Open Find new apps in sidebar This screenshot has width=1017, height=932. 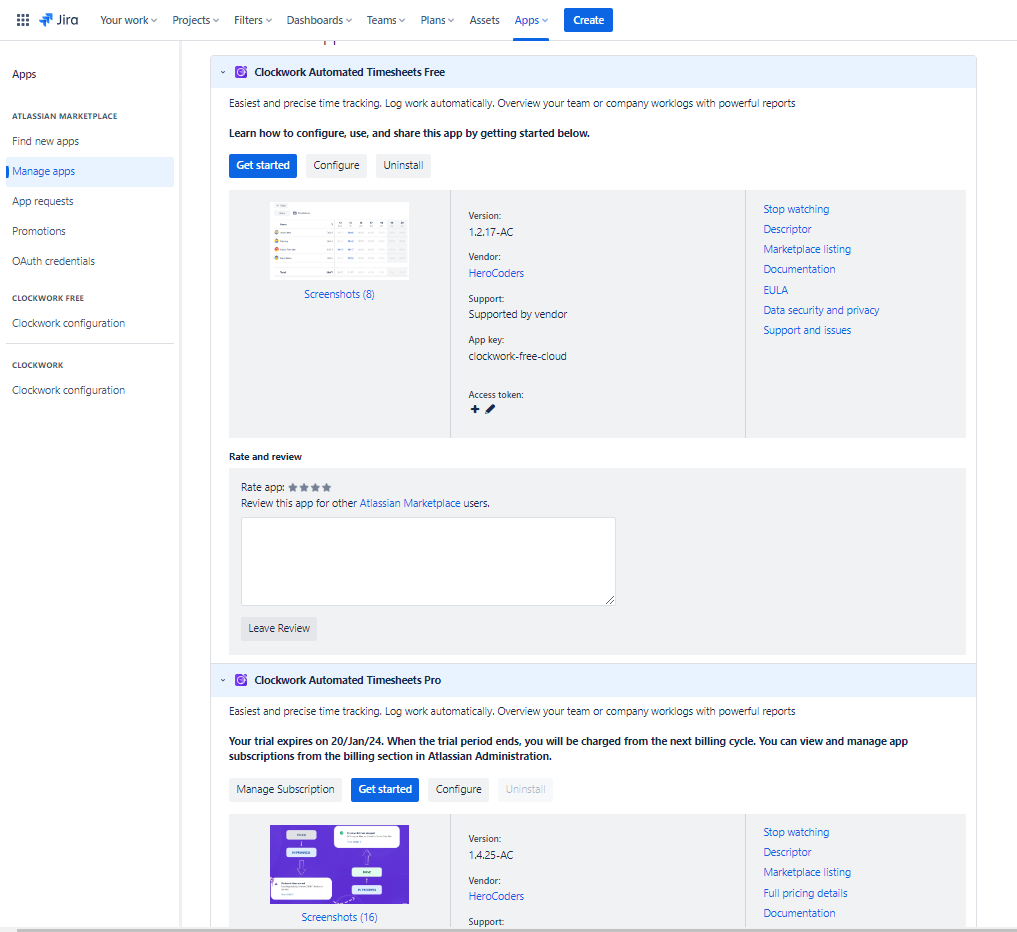[45, 141]
